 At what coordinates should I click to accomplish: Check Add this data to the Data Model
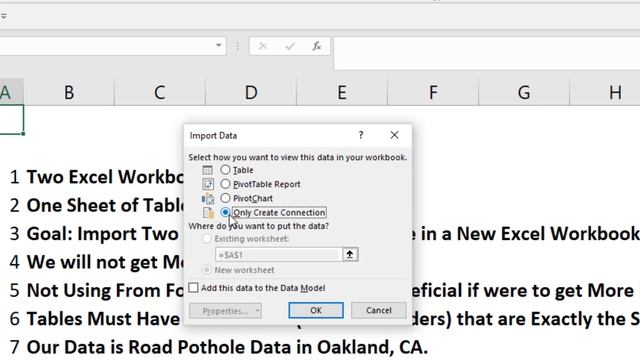(x=193, y=288)
